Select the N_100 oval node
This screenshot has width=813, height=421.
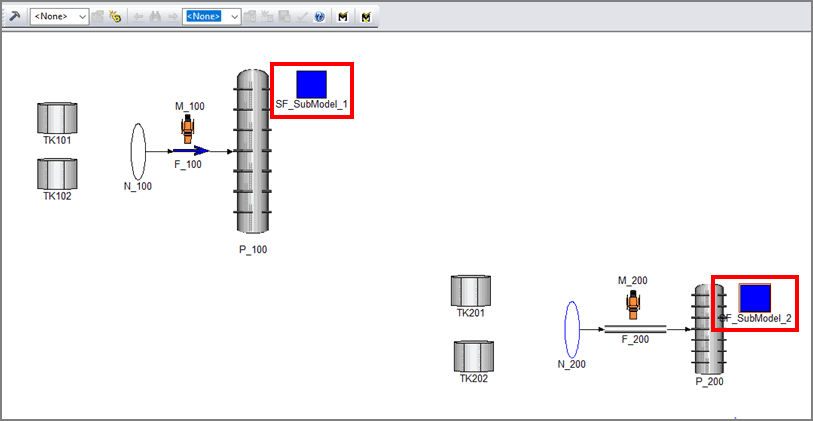138,151
